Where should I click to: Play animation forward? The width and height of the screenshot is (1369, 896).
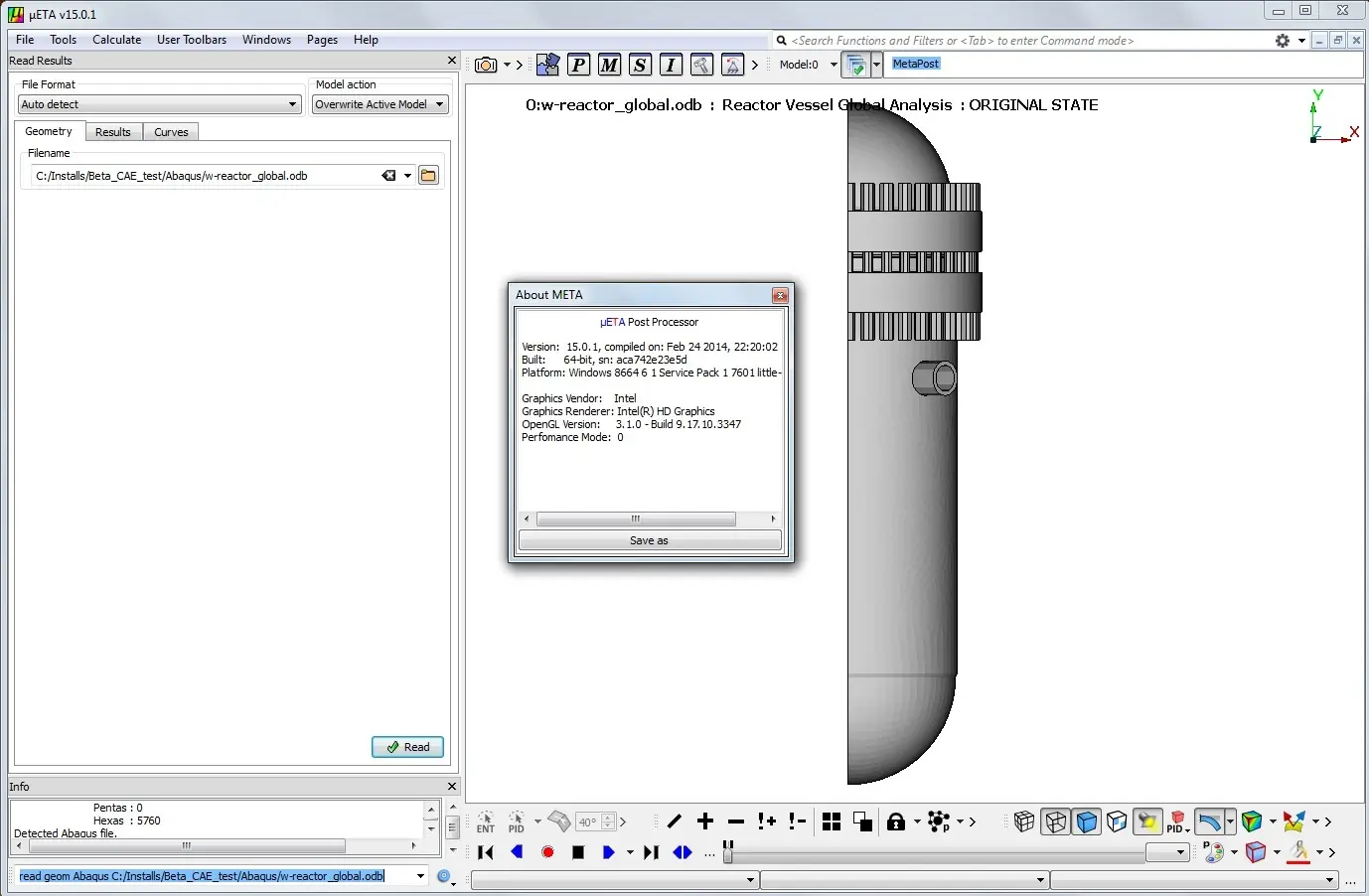point(609,852)
